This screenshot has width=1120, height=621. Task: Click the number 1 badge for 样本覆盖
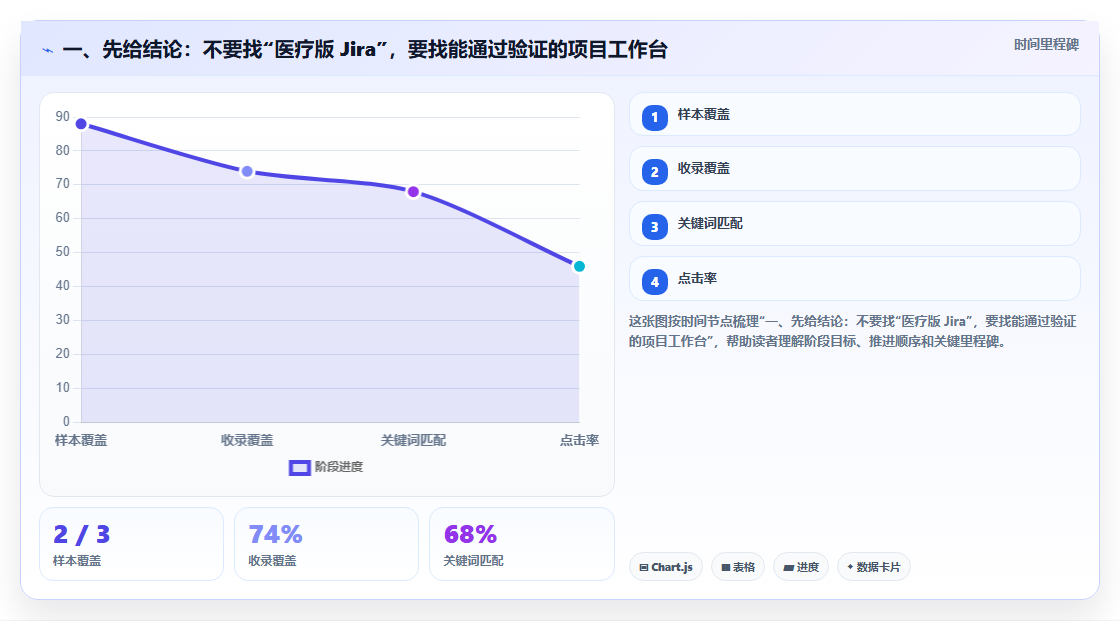click(x=654, y=117)
